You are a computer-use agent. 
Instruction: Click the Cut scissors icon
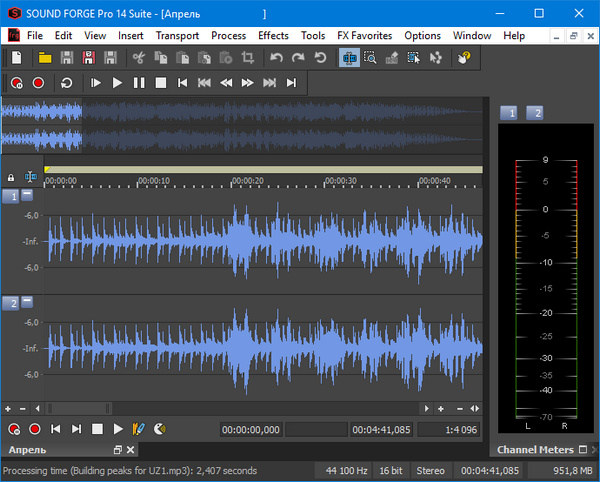pyautogui.click(x=138, y=58)
